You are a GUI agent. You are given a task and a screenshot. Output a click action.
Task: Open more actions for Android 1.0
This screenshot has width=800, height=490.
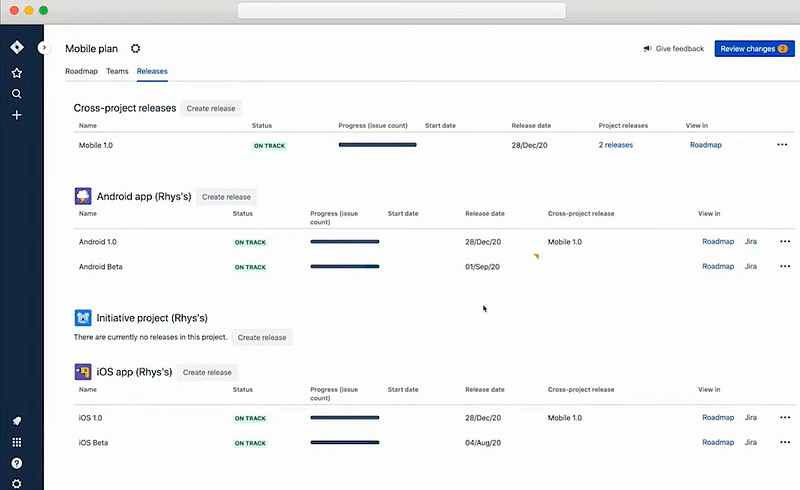[785, 241]
